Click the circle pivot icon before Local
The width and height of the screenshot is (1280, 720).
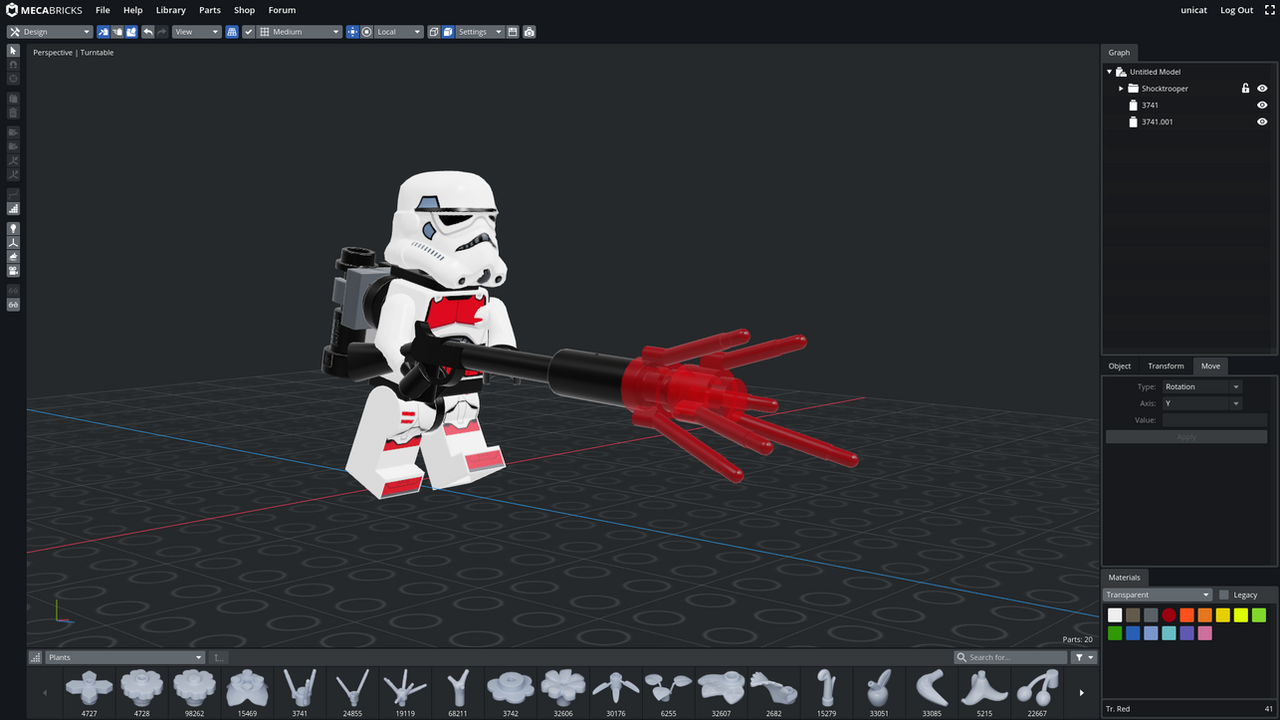[367, 32]
